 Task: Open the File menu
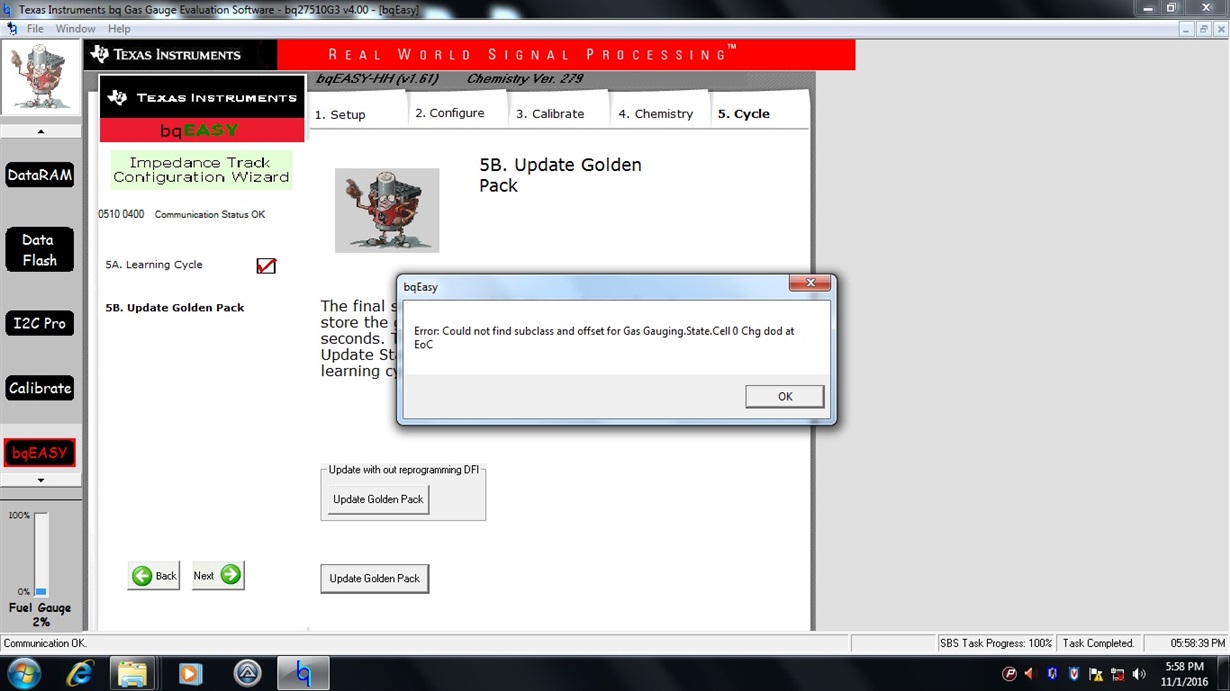[35, 29]
